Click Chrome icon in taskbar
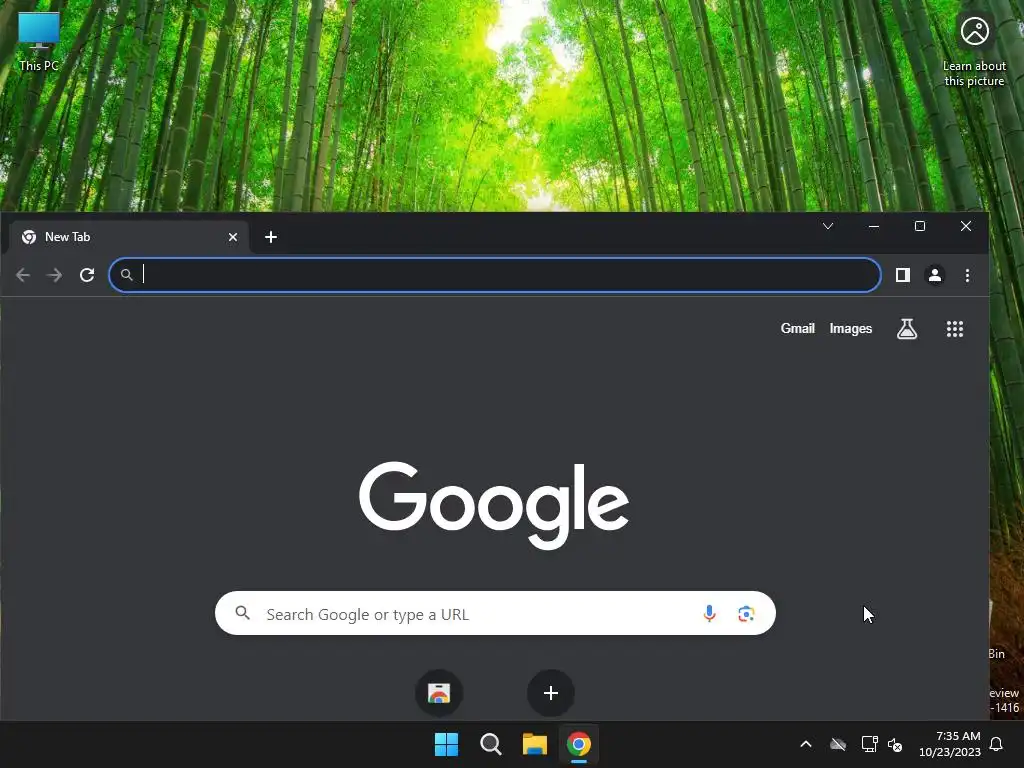 579,744
